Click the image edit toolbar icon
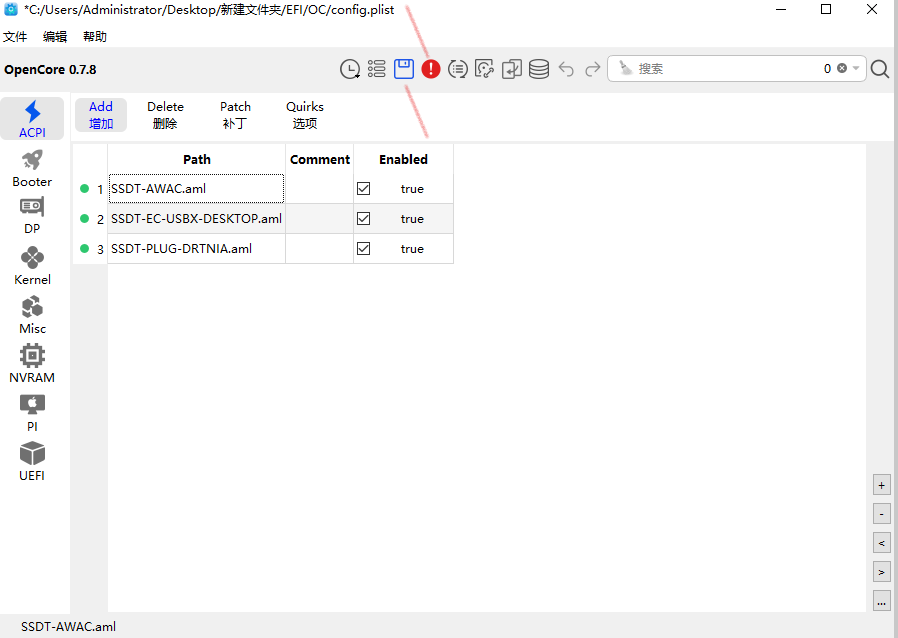The image size is (898, 638). [x=485, y=69]
